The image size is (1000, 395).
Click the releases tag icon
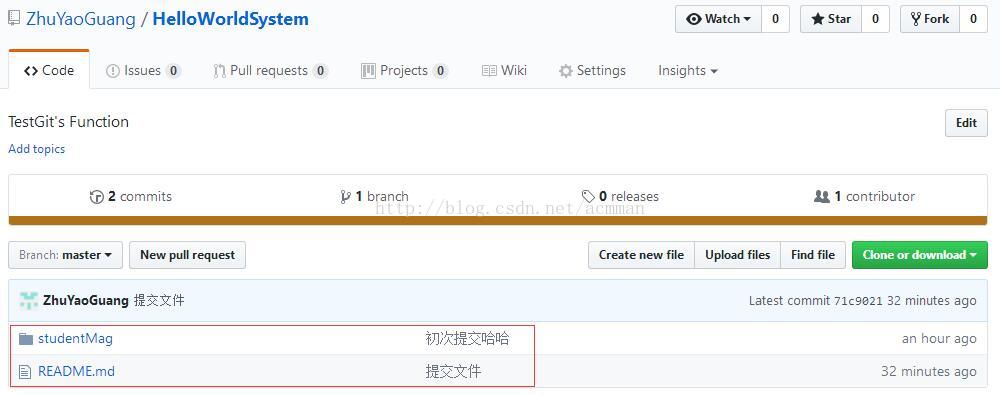588,197
